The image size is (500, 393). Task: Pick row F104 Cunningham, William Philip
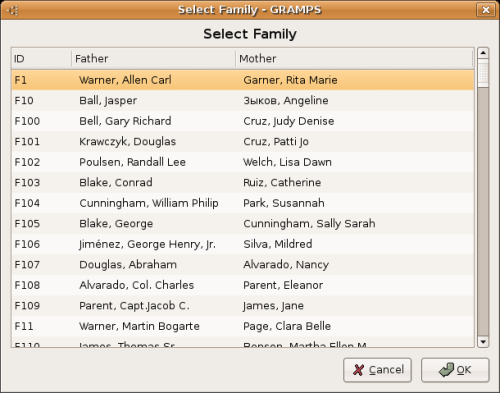243,203
